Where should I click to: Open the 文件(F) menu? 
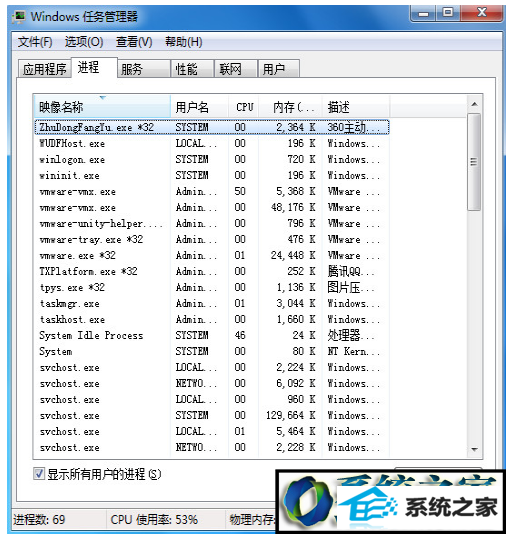(35, 42)
